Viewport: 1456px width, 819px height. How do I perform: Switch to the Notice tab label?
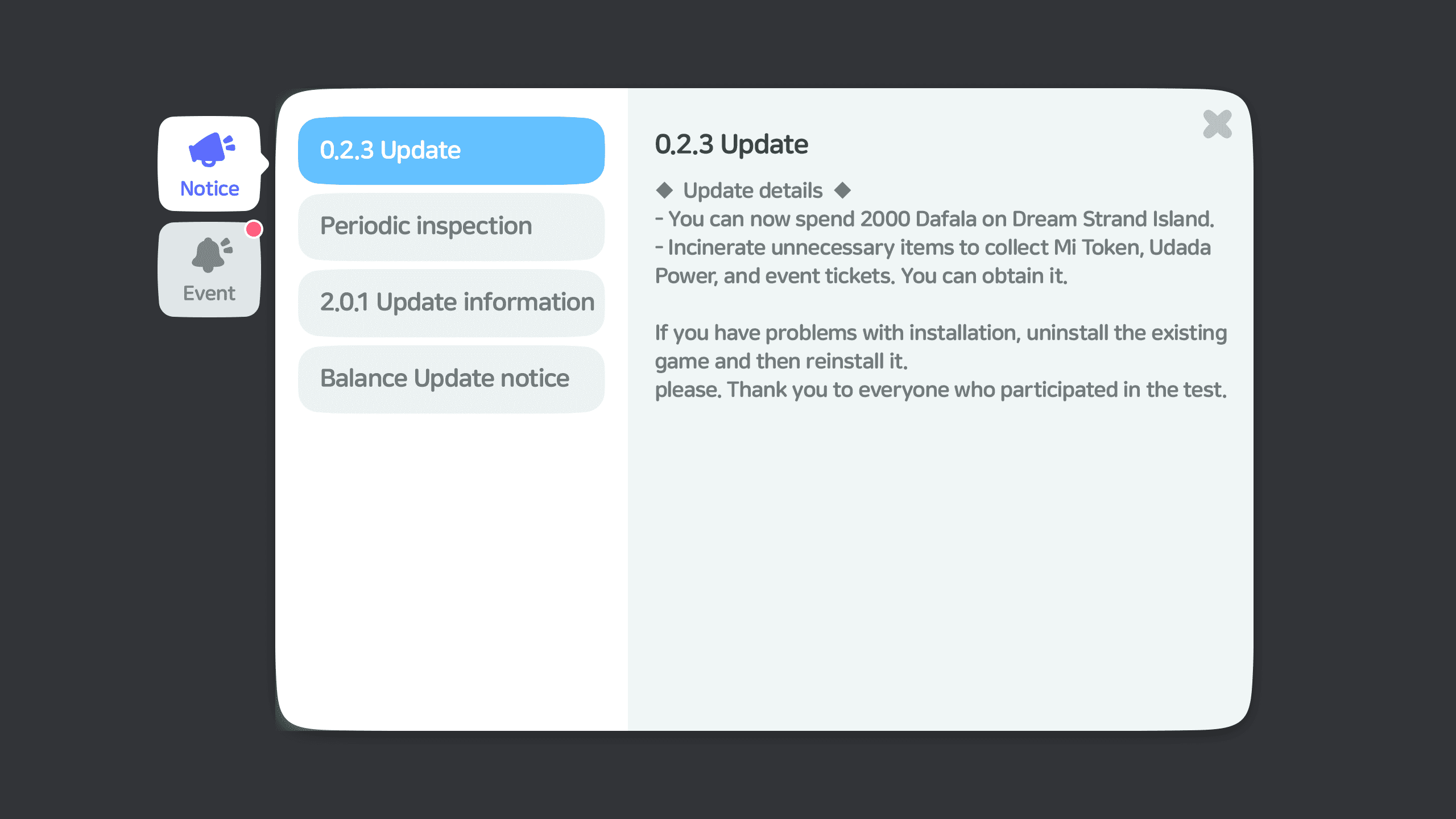[x=209, y=189]
